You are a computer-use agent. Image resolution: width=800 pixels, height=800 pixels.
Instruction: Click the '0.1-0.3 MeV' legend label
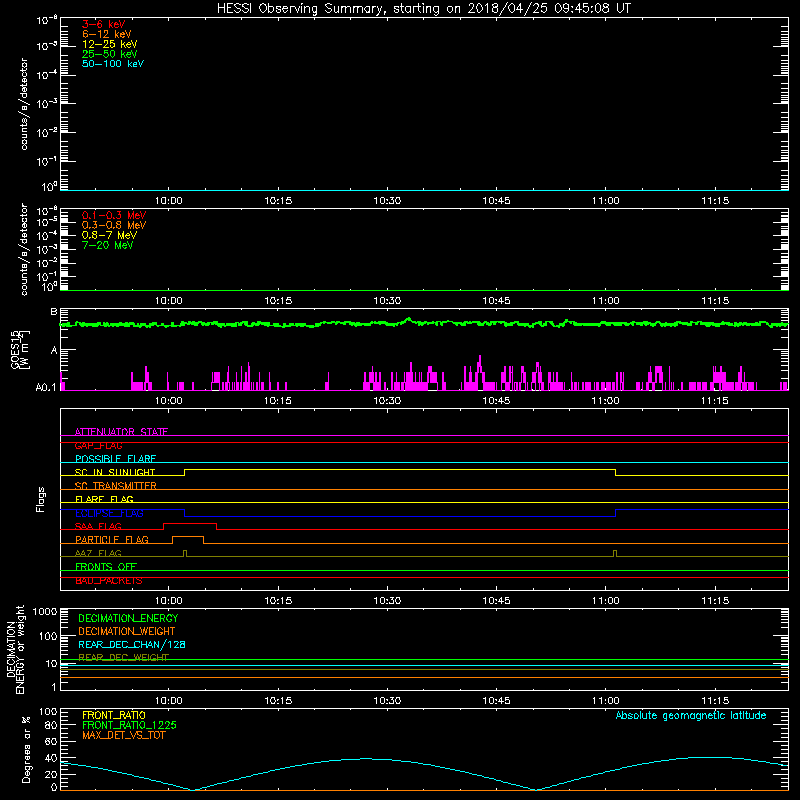[114, 215]
